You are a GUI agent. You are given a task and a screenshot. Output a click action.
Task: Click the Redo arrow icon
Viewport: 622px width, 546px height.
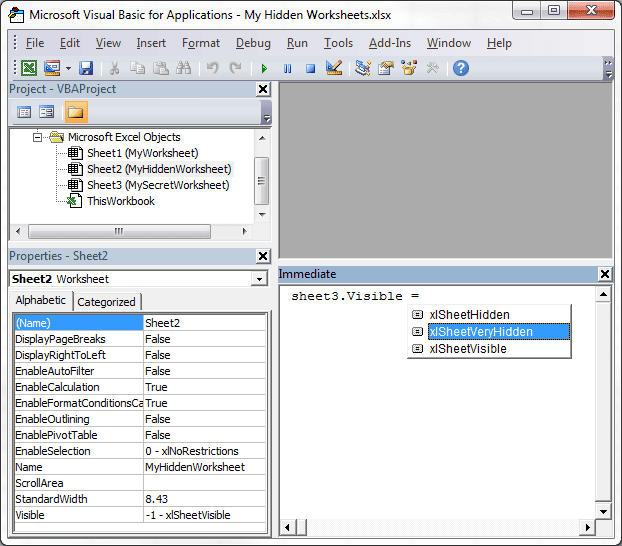[235, 68]
